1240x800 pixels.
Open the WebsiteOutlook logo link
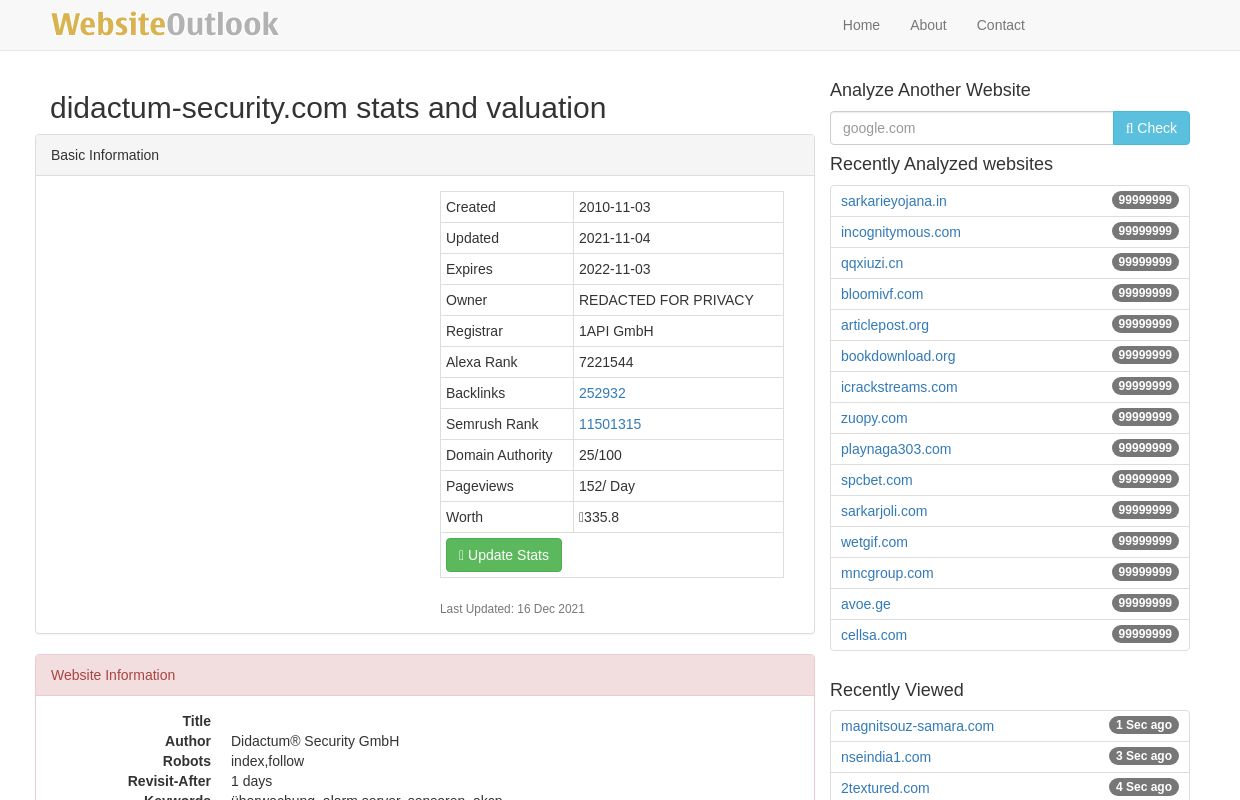pyautogui.click(x=165, y=25)
